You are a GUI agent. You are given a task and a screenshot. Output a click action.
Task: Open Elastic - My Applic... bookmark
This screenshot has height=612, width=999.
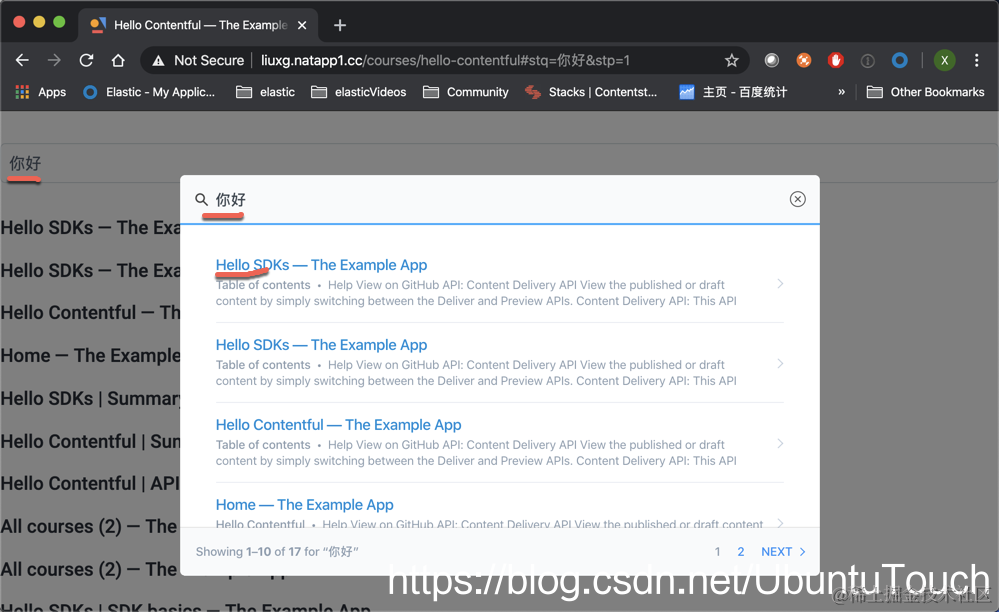[150, 92]
